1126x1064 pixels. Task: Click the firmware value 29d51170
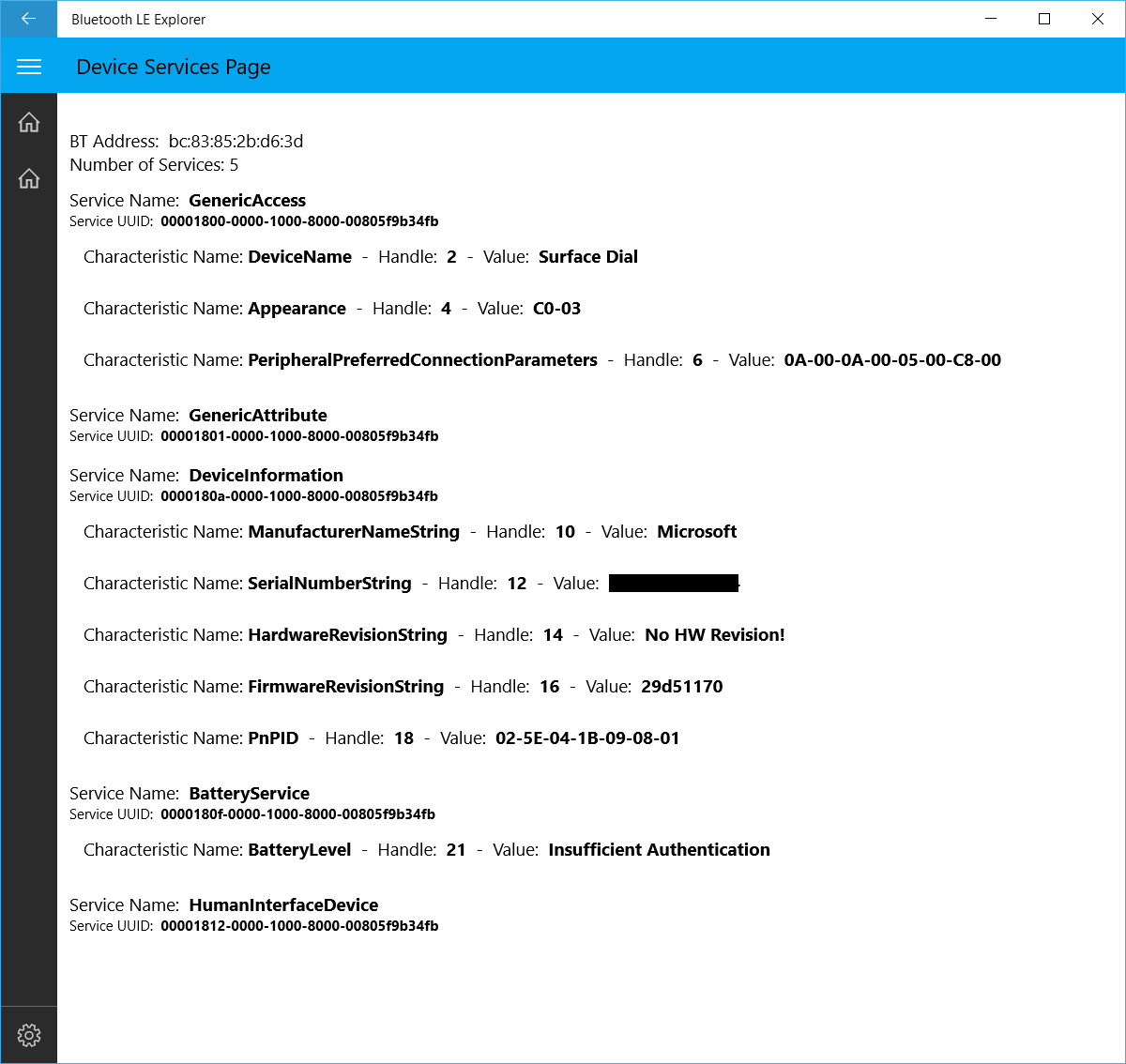click(x=682, y=687)
